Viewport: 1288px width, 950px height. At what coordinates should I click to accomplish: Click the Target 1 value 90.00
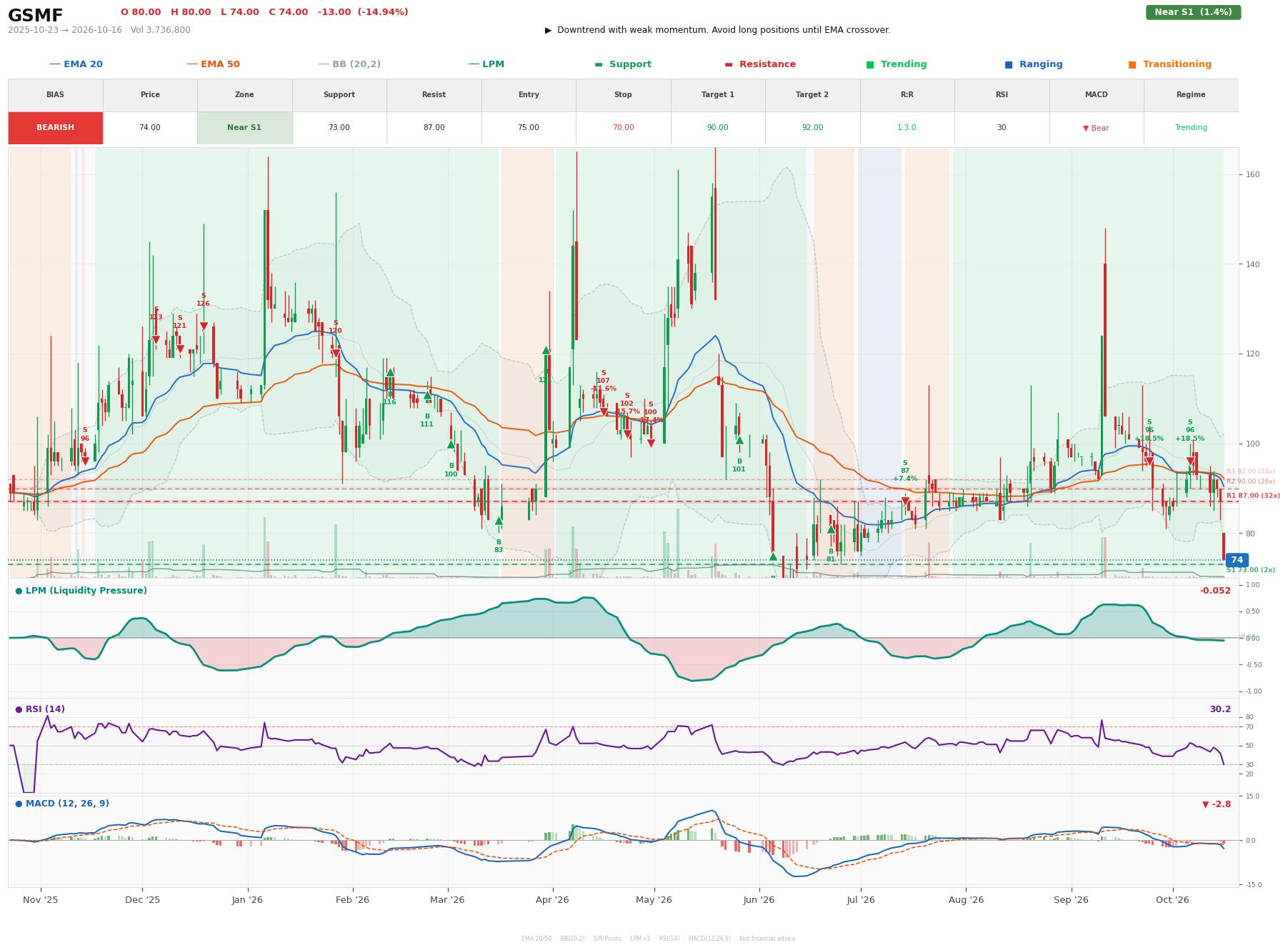coord(717,128)
